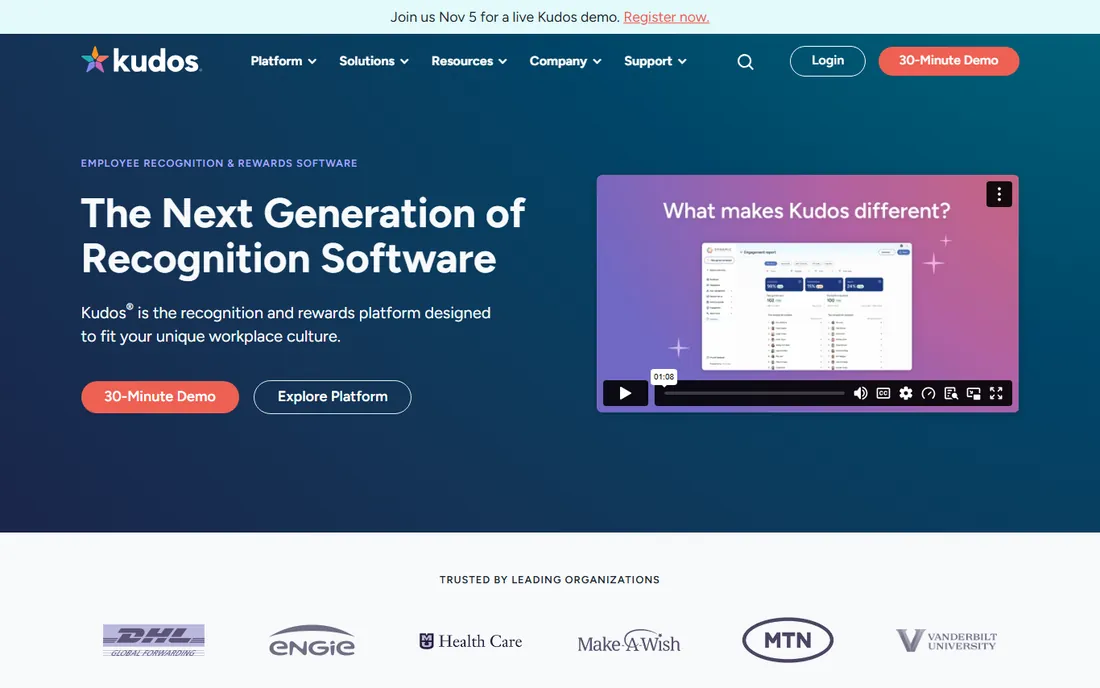
Task: Expand the Solutions menu
Action: [374, 61]
